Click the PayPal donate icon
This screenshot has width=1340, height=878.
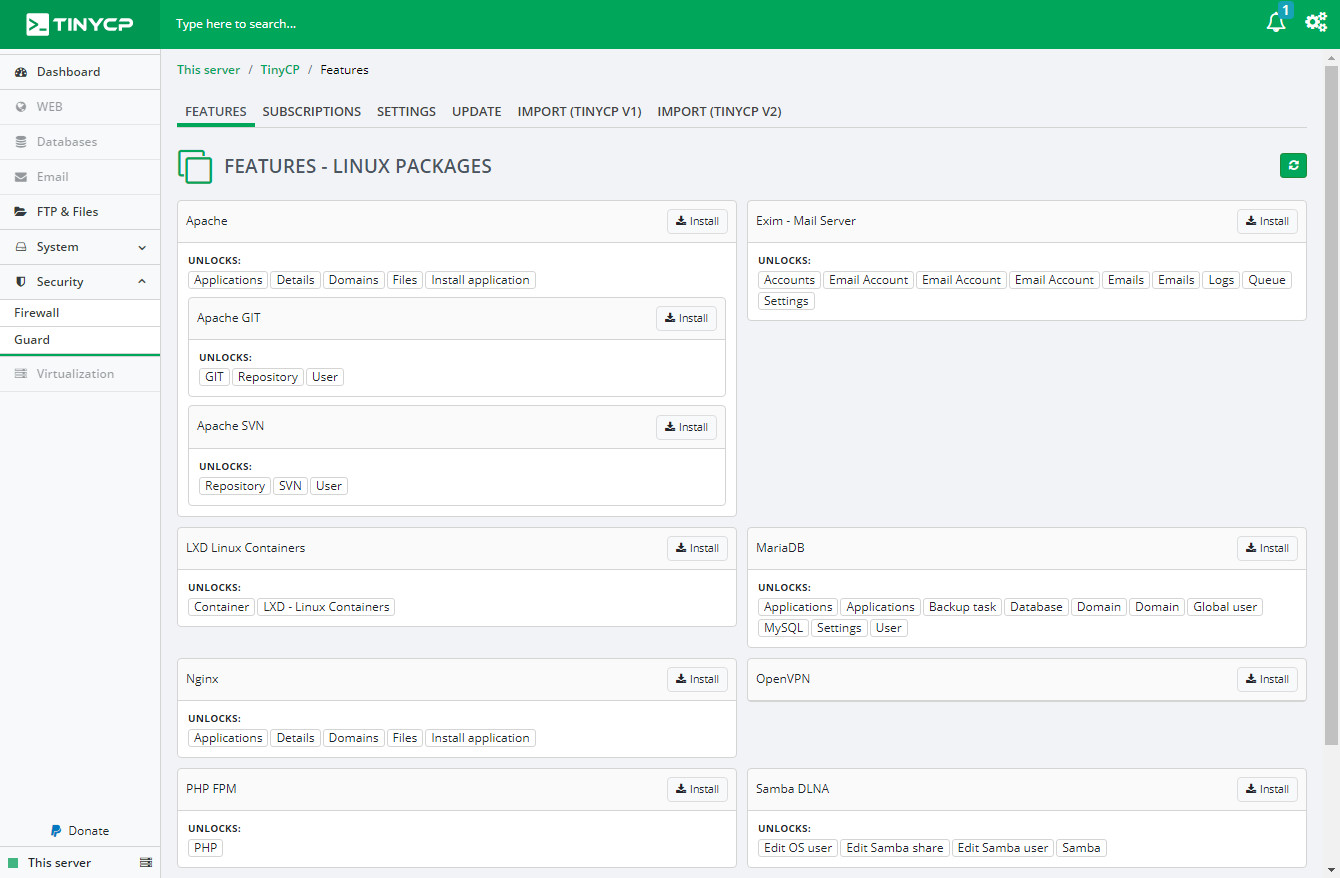(x=57, y=831)
